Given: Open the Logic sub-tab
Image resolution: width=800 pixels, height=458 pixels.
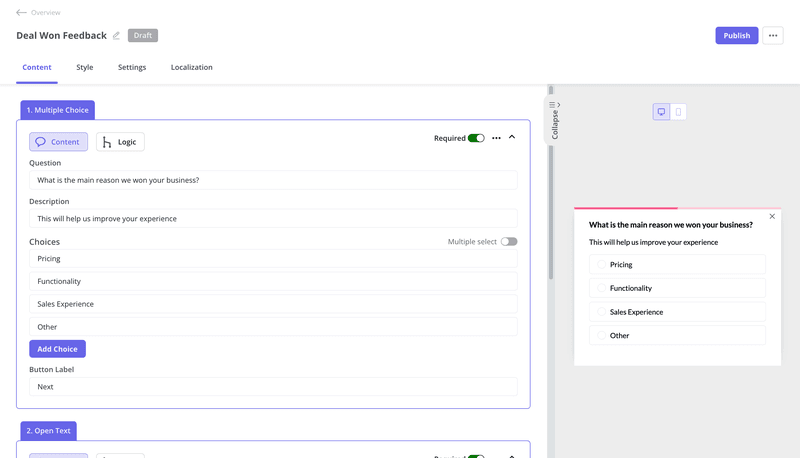Looking at the screenshot, I should pos(120,142).
